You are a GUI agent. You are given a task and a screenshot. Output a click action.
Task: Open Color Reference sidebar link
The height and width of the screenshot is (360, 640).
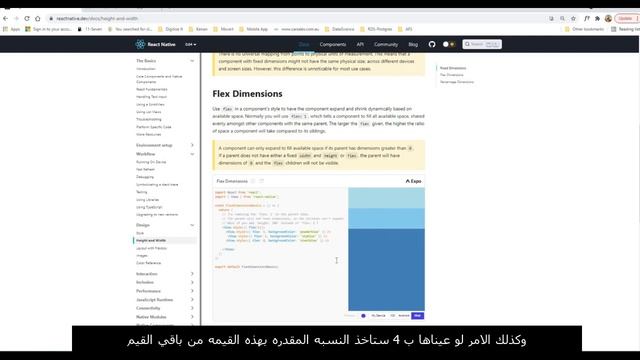[x=149, y=263]
